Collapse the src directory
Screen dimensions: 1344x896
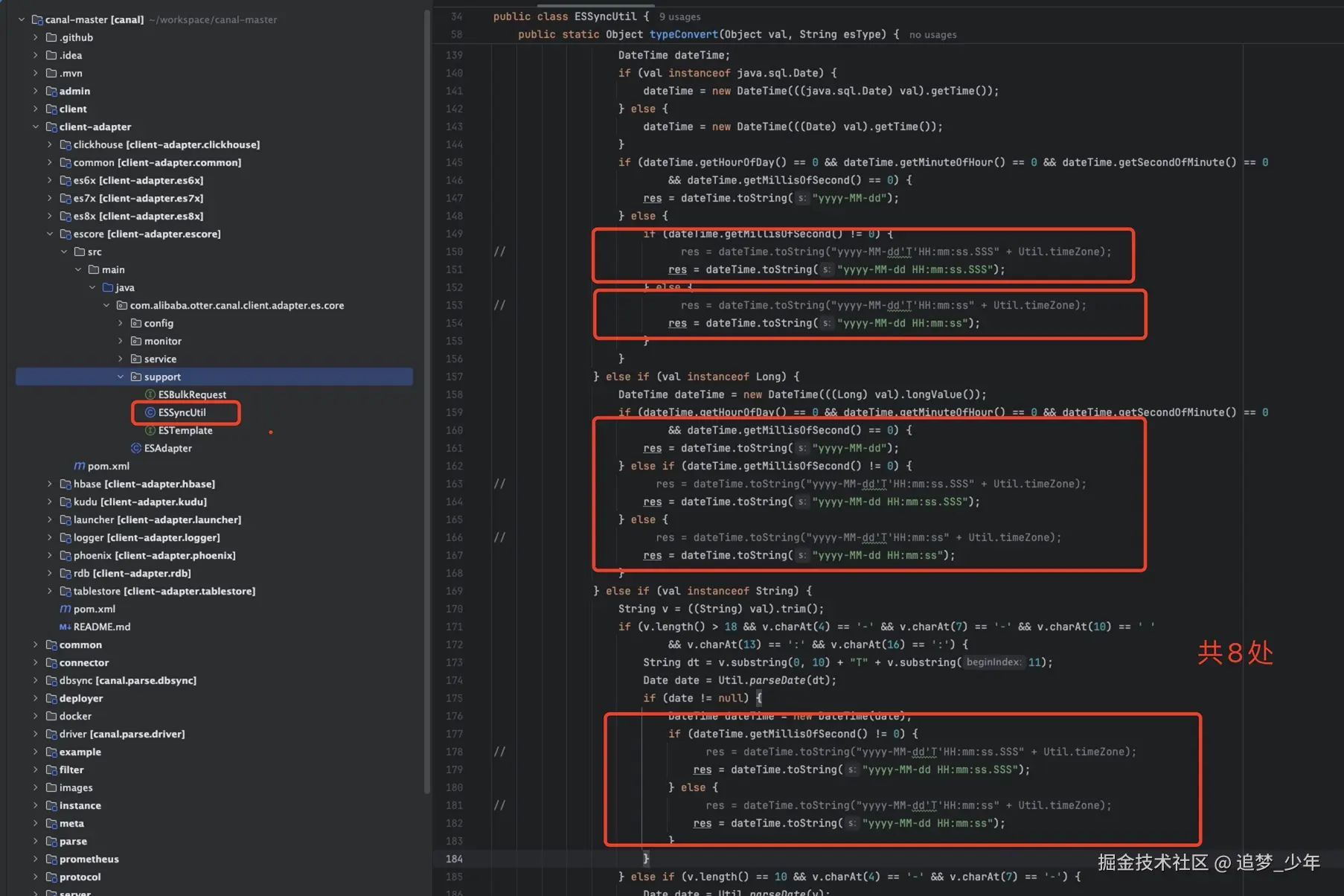click(x=64, y=252)
